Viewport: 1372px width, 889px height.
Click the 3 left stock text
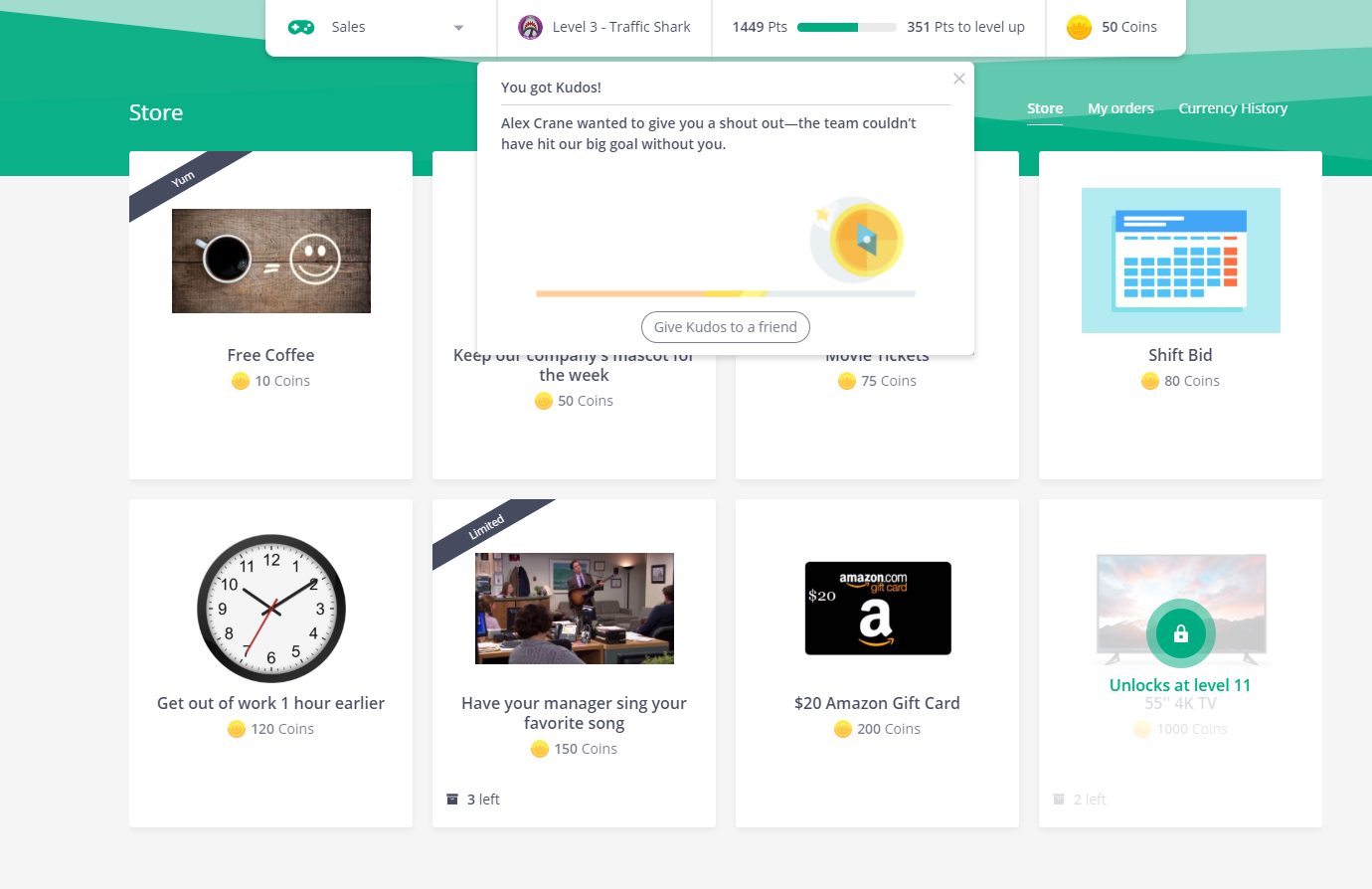(x=483, y=800)
